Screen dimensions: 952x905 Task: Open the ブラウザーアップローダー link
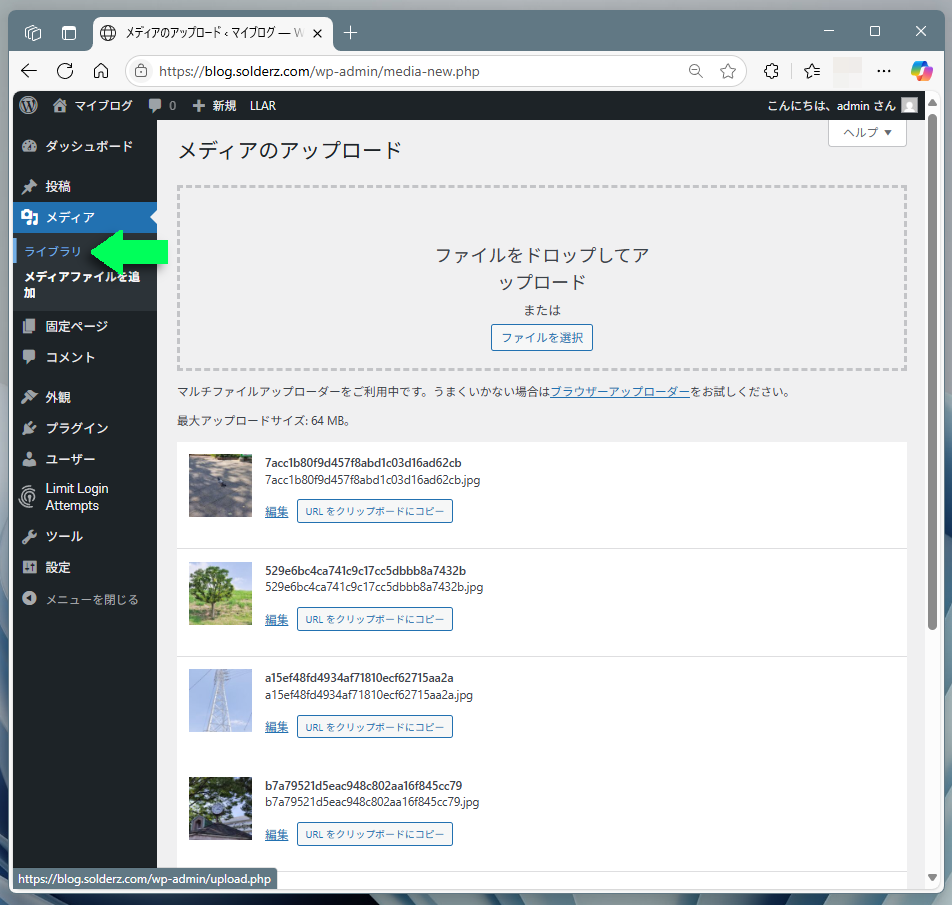pyautogui.click(x=620, y=392)
